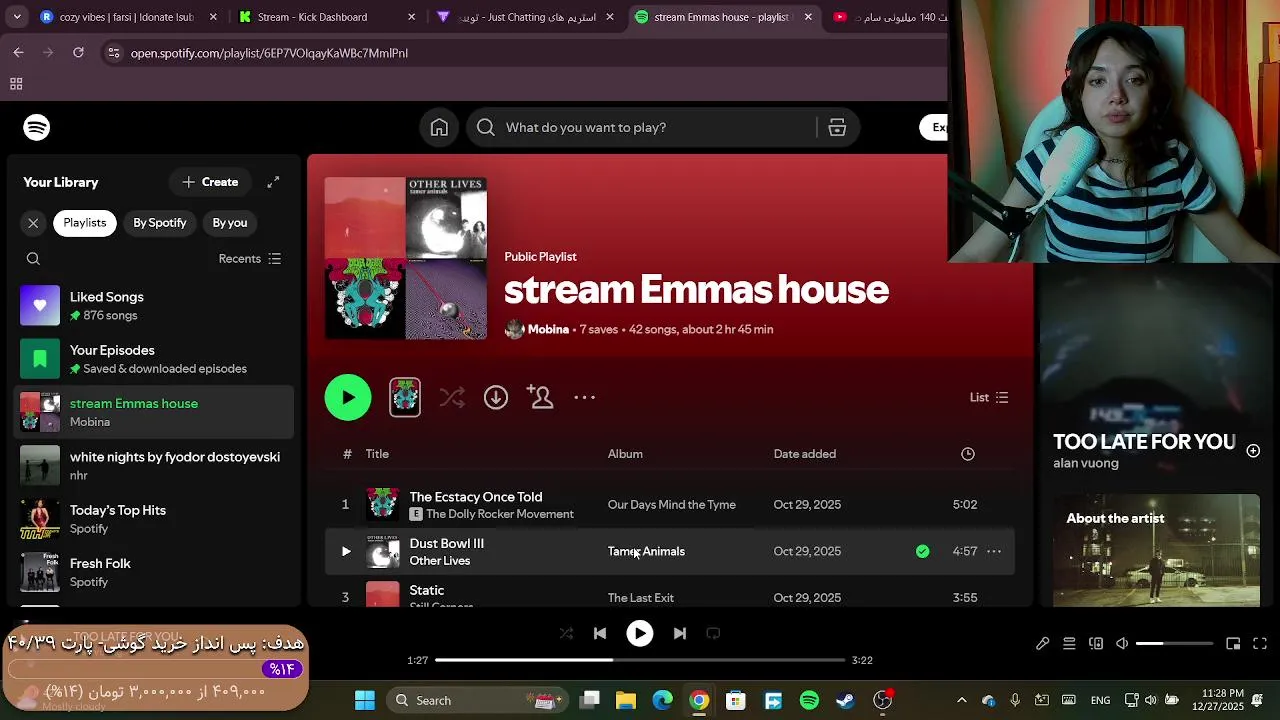Screen dimensions: 1280x720
Task: Go back in the browser
Action: pyautogui.click(x=18, y=53)
